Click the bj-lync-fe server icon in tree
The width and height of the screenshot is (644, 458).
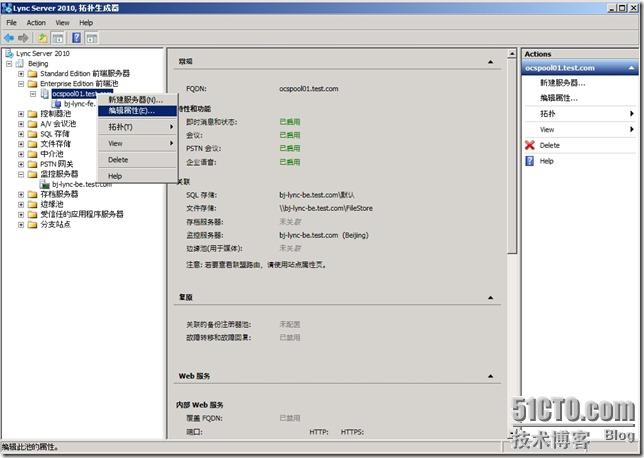[57, 104]
